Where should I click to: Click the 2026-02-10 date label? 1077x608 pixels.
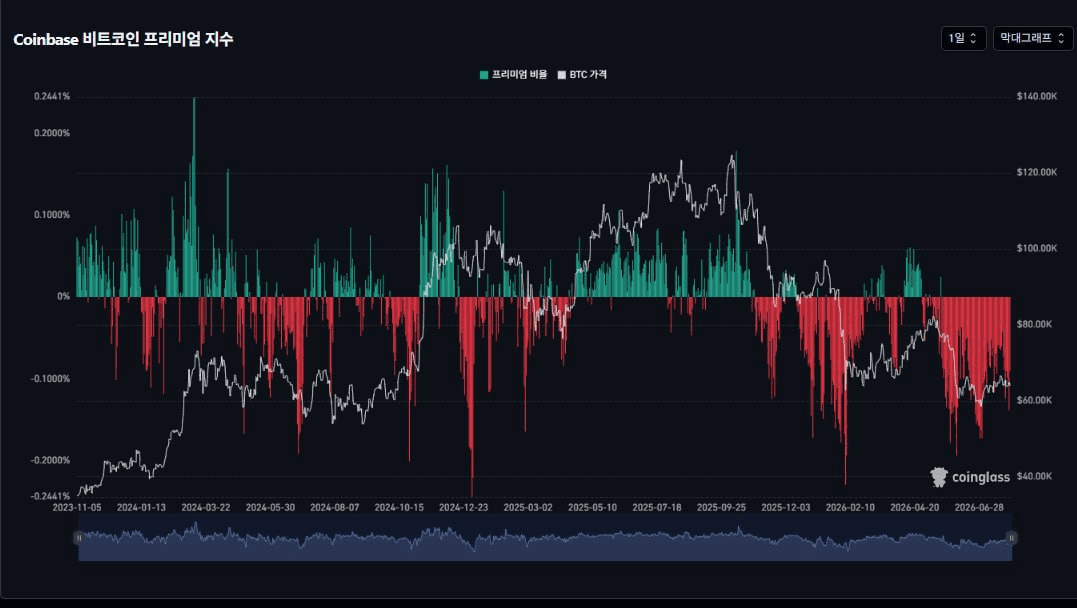[850, 507]
